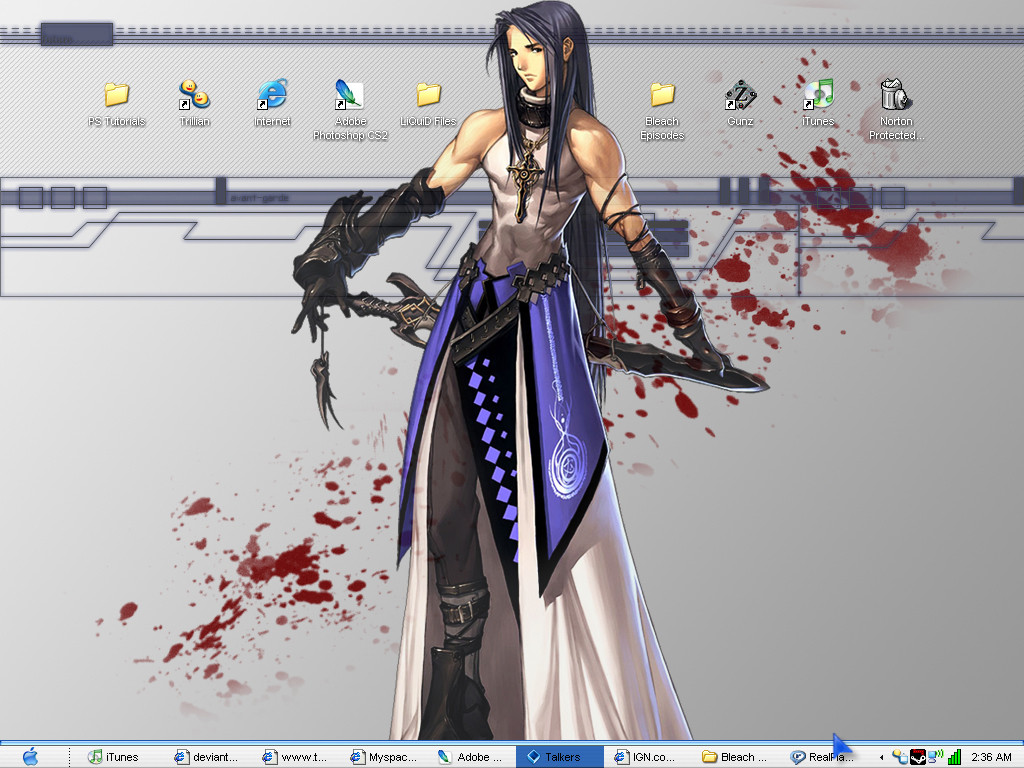Switch to the Myspac... taskbar window
Image resolution: width=1024 pixels, height=768 pixels.
pos(383,757)
